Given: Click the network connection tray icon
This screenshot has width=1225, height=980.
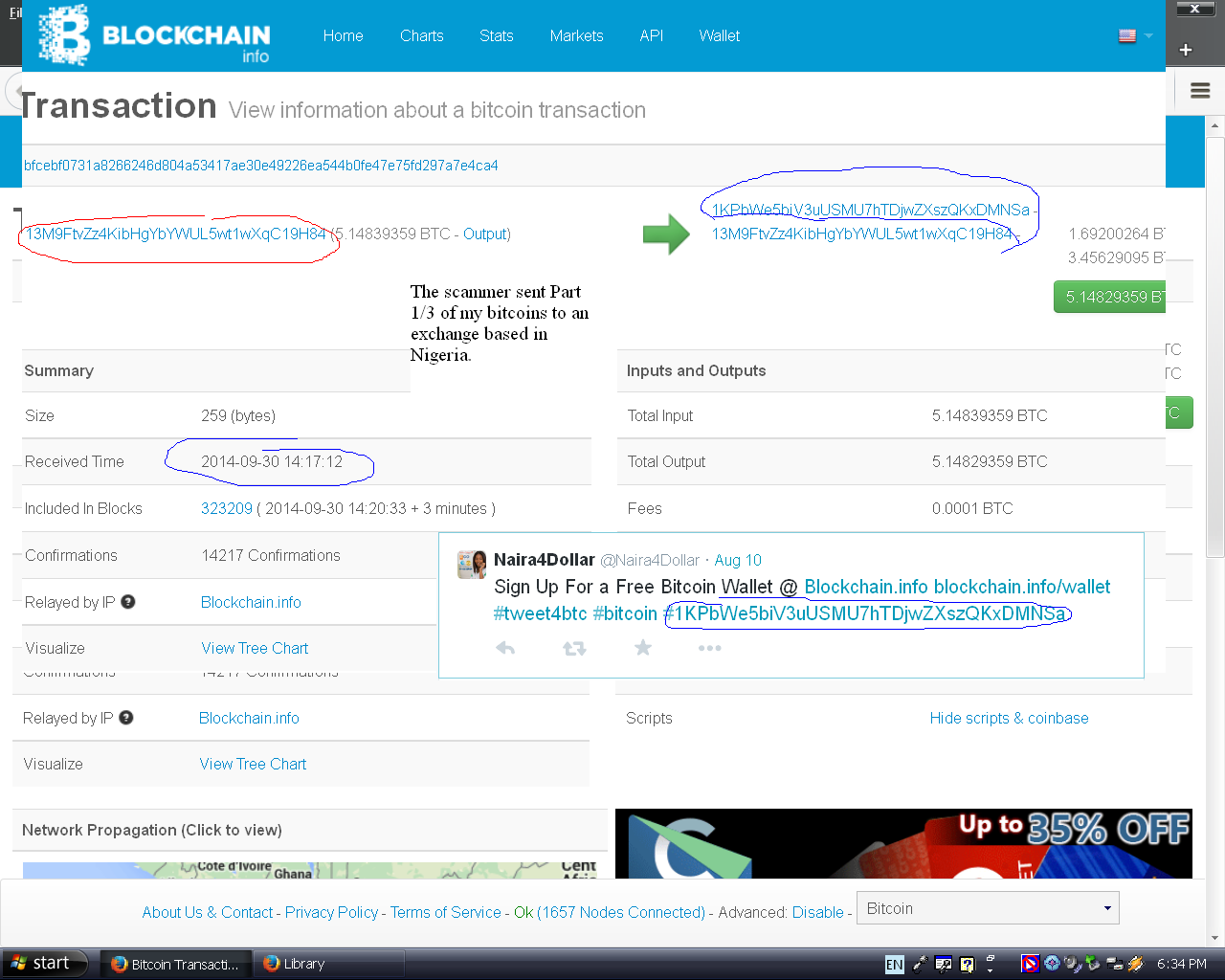Looking at the screenshot, I should tap(1115, 964).
